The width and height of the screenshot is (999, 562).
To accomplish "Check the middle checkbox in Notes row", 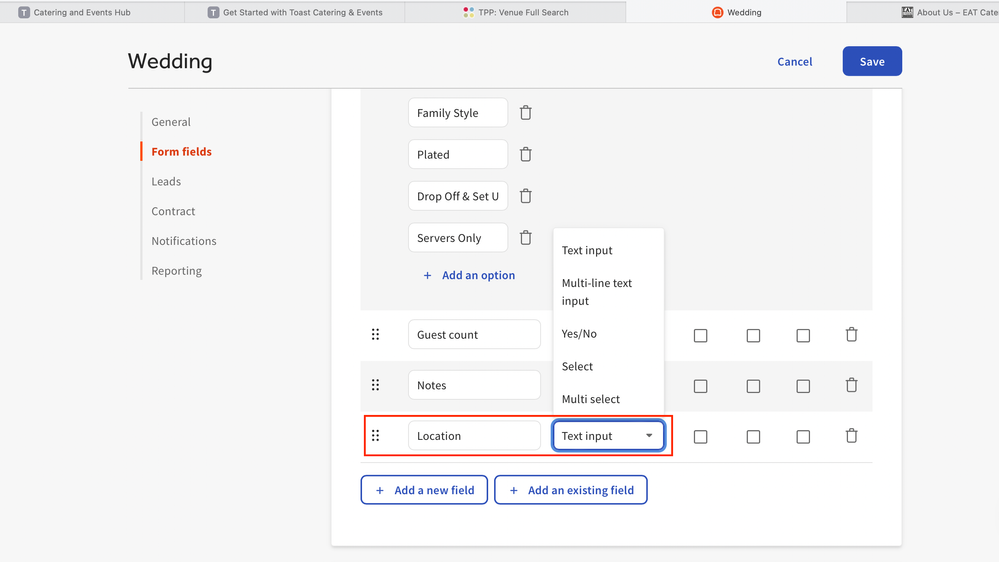I will point(753,386).
